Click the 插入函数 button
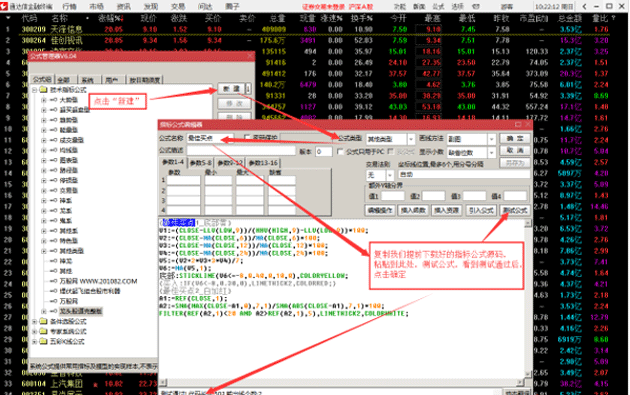630x395 pixels. (413, 211)
